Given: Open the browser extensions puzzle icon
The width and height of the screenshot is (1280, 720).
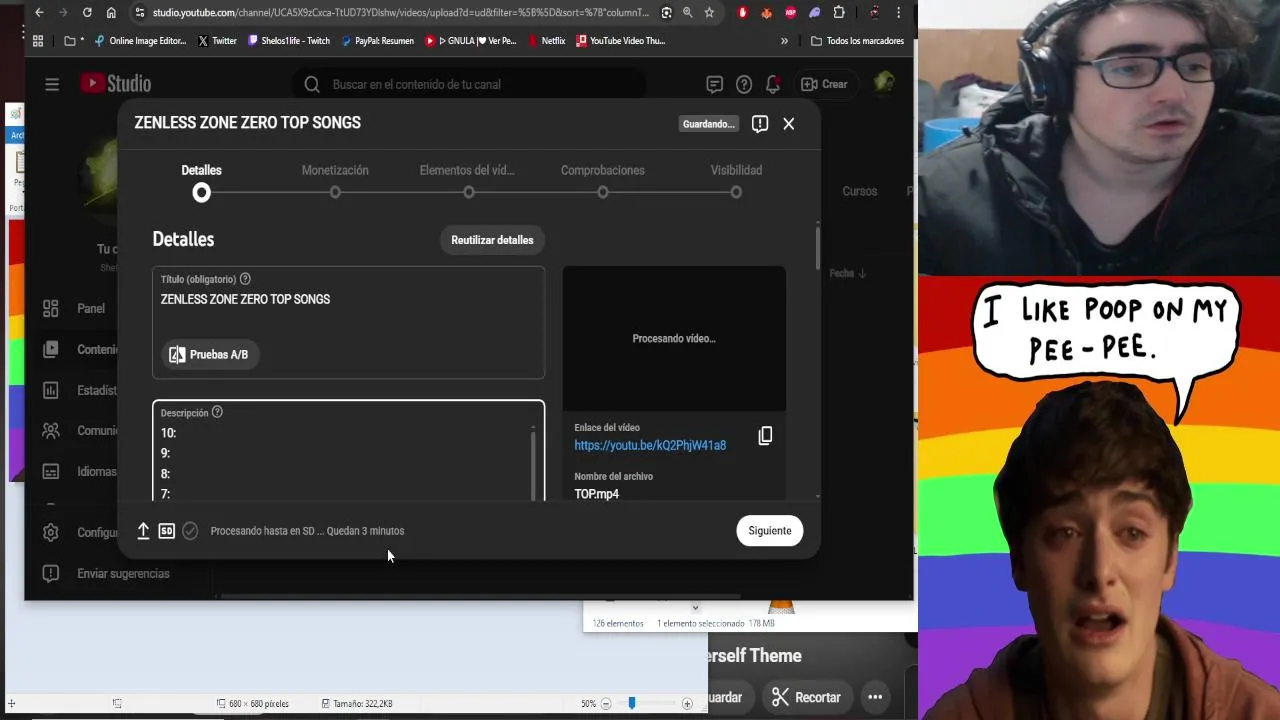Looking at the screenshot, I should click(839, 13).
